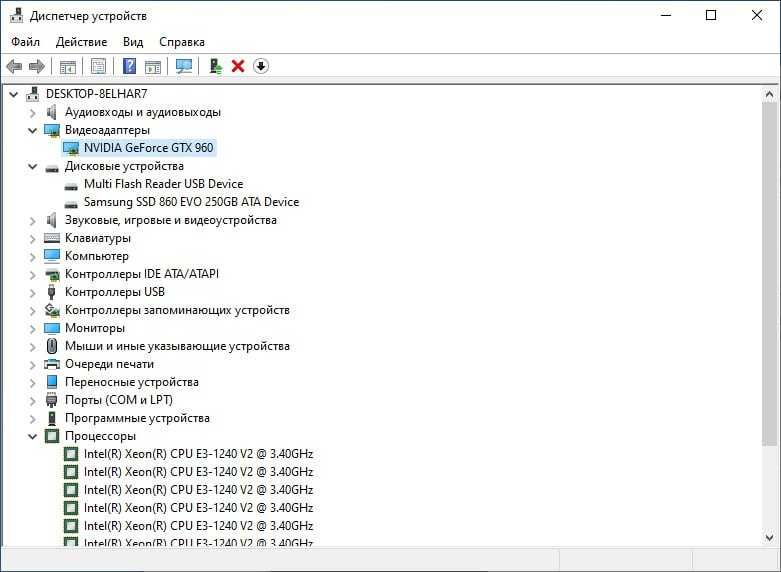Click the Переносные устройства category icon

pyautogui.click(x=52, y=382)
